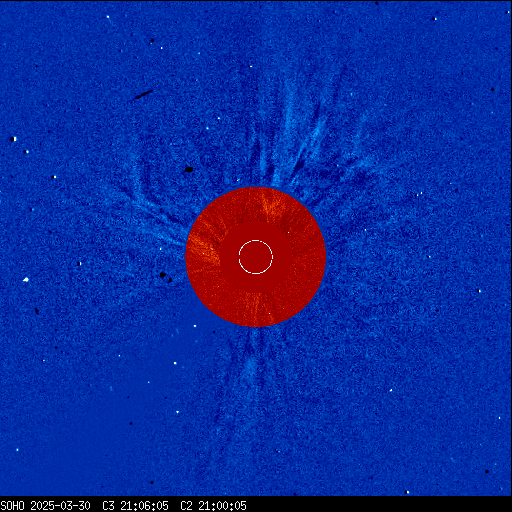Click the large black oval spot

(x=189, y=169)
